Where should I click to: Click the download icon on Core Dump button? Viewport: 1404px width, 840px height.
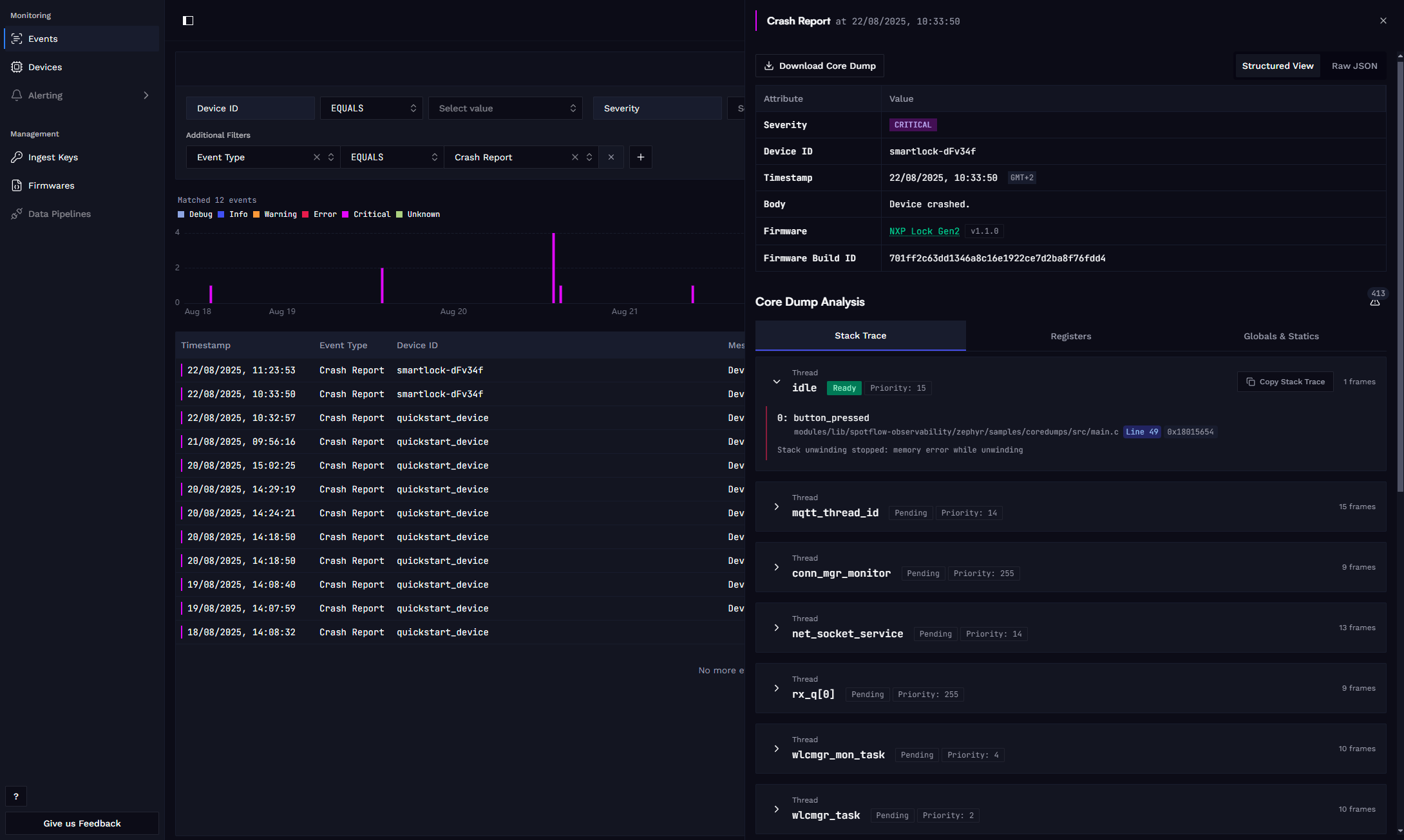(x=769, y=66)
